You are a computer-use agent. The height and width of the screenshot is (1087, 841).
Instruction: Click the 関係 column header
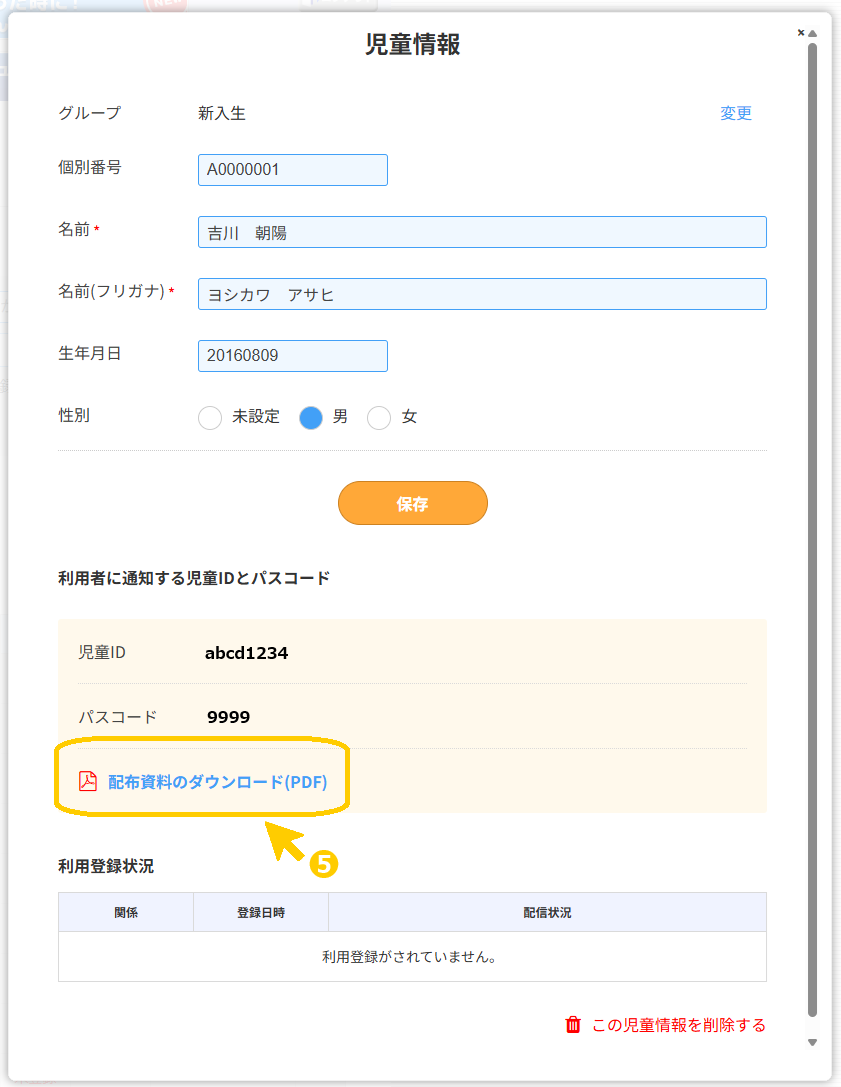(126, 912)
